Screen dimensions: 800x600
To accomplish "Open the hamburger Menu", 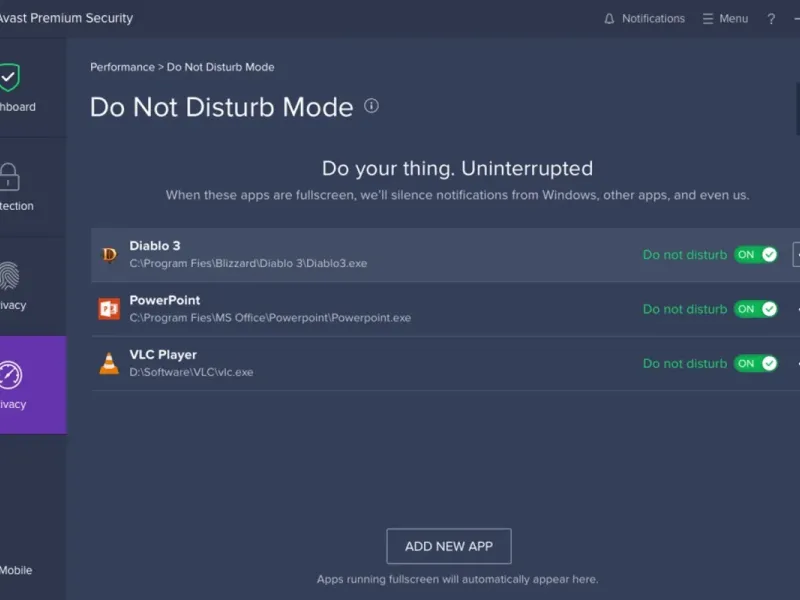I will (725, 19).
